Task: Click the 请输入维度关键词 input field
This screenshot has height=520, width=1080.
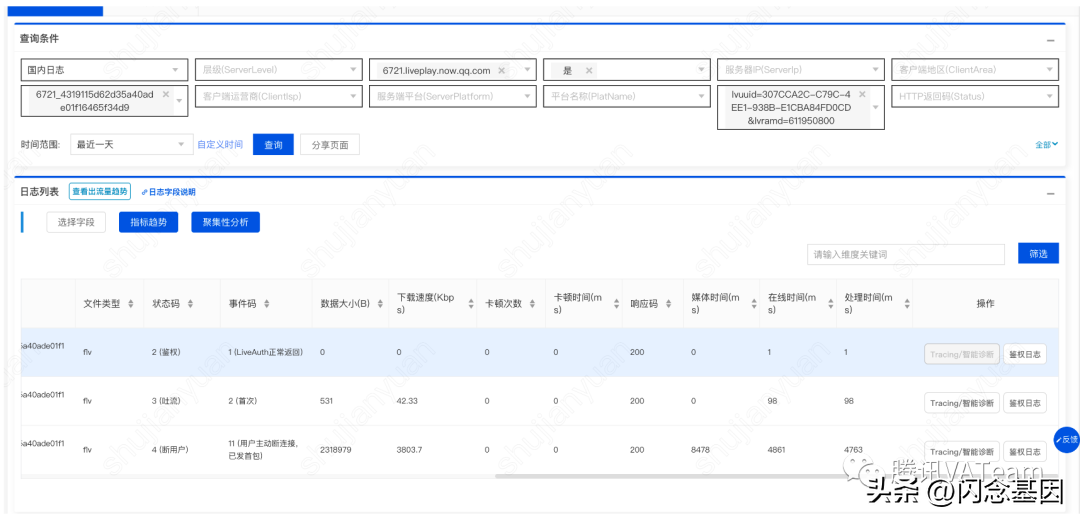Action: pos(906,254)
